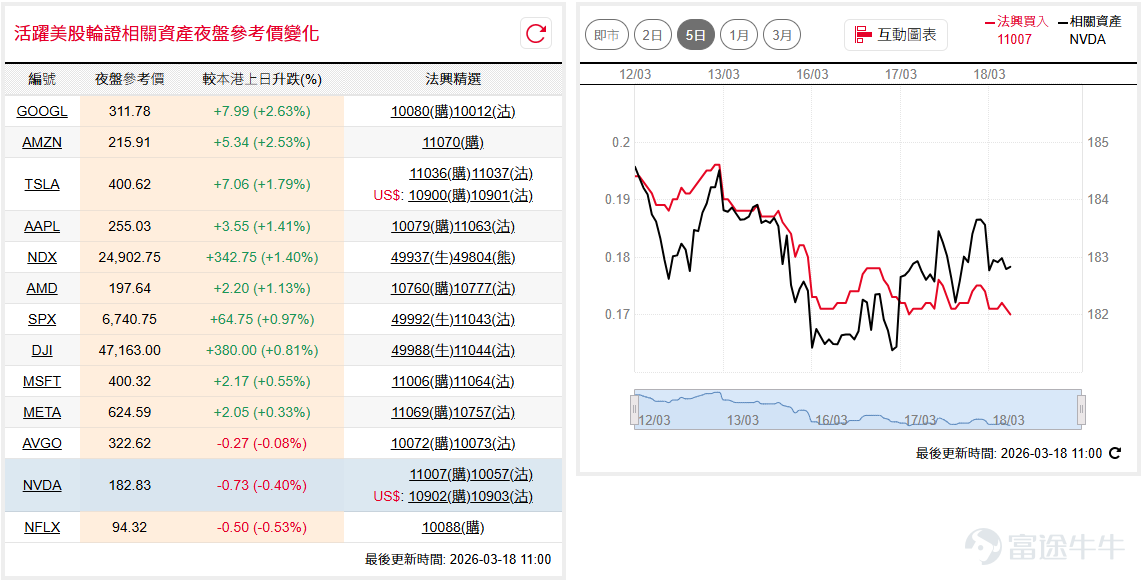Open SPX put warrant 11043

click(484, 319)
